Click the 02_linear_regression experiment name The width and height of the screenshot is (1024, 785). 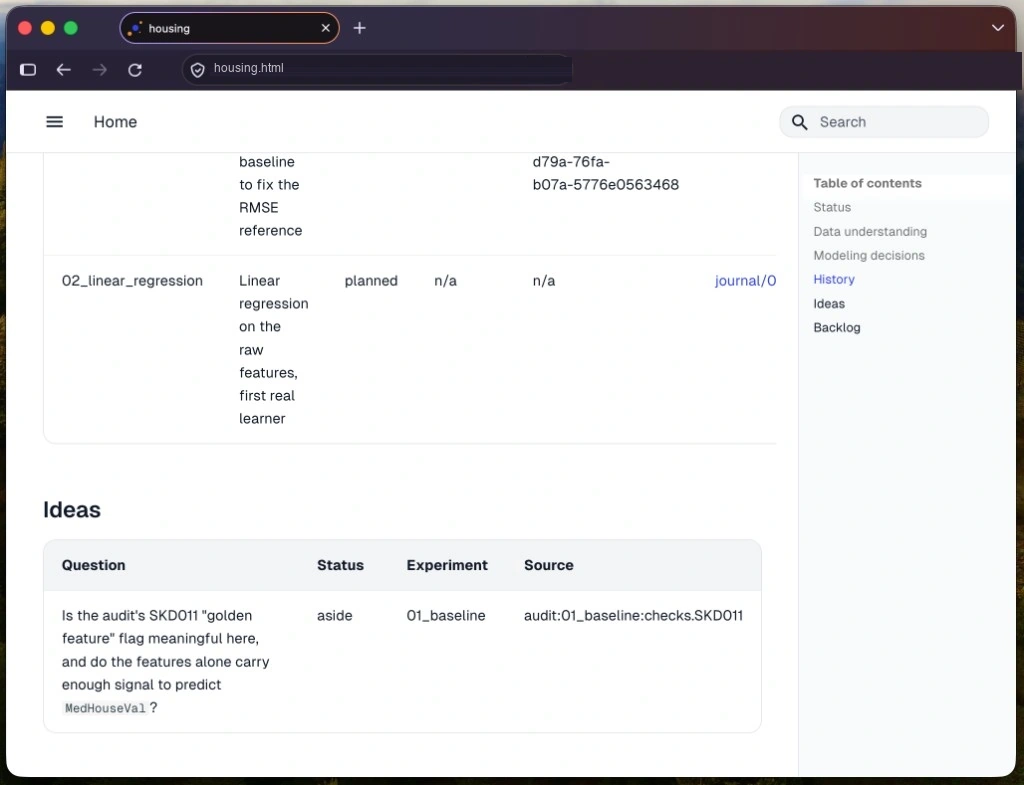pyautogui.click(x=132, y=281)
